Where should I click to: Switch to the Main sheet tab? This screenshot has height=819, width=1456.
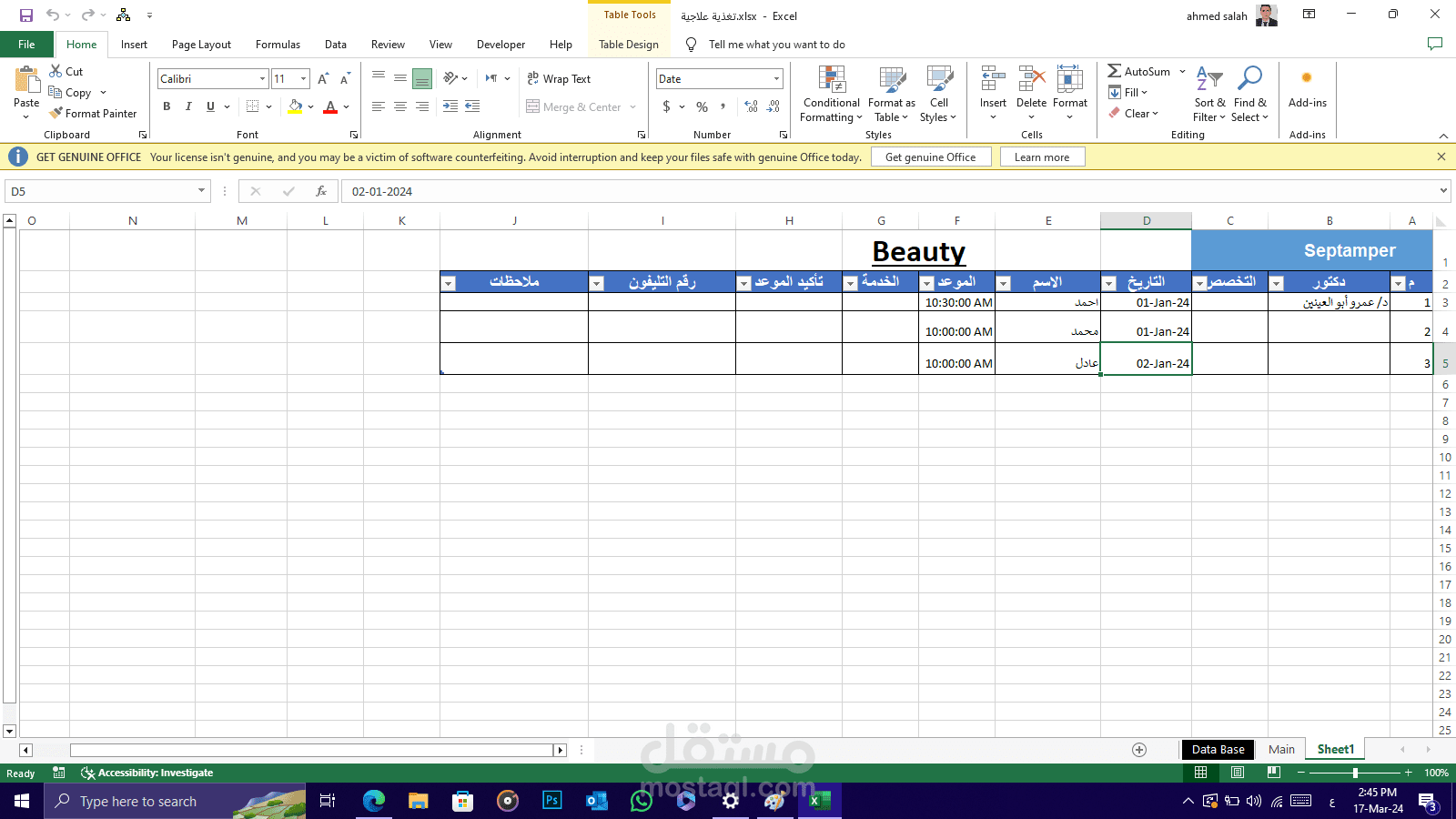[x=1281, y=749]
